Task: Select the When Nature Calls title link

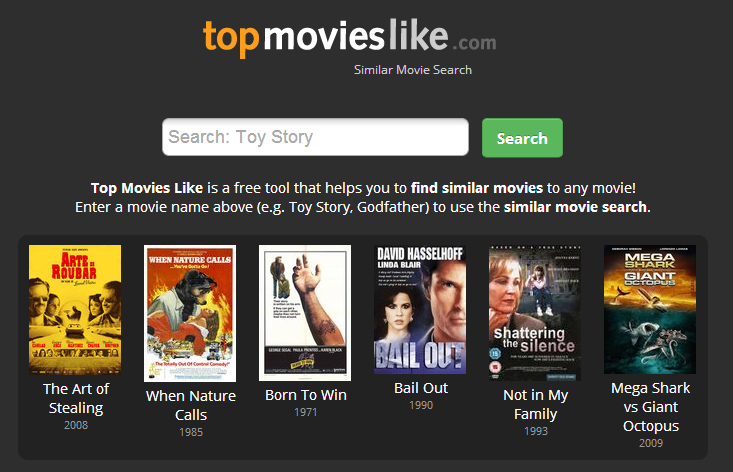Action: pos(191,405)
